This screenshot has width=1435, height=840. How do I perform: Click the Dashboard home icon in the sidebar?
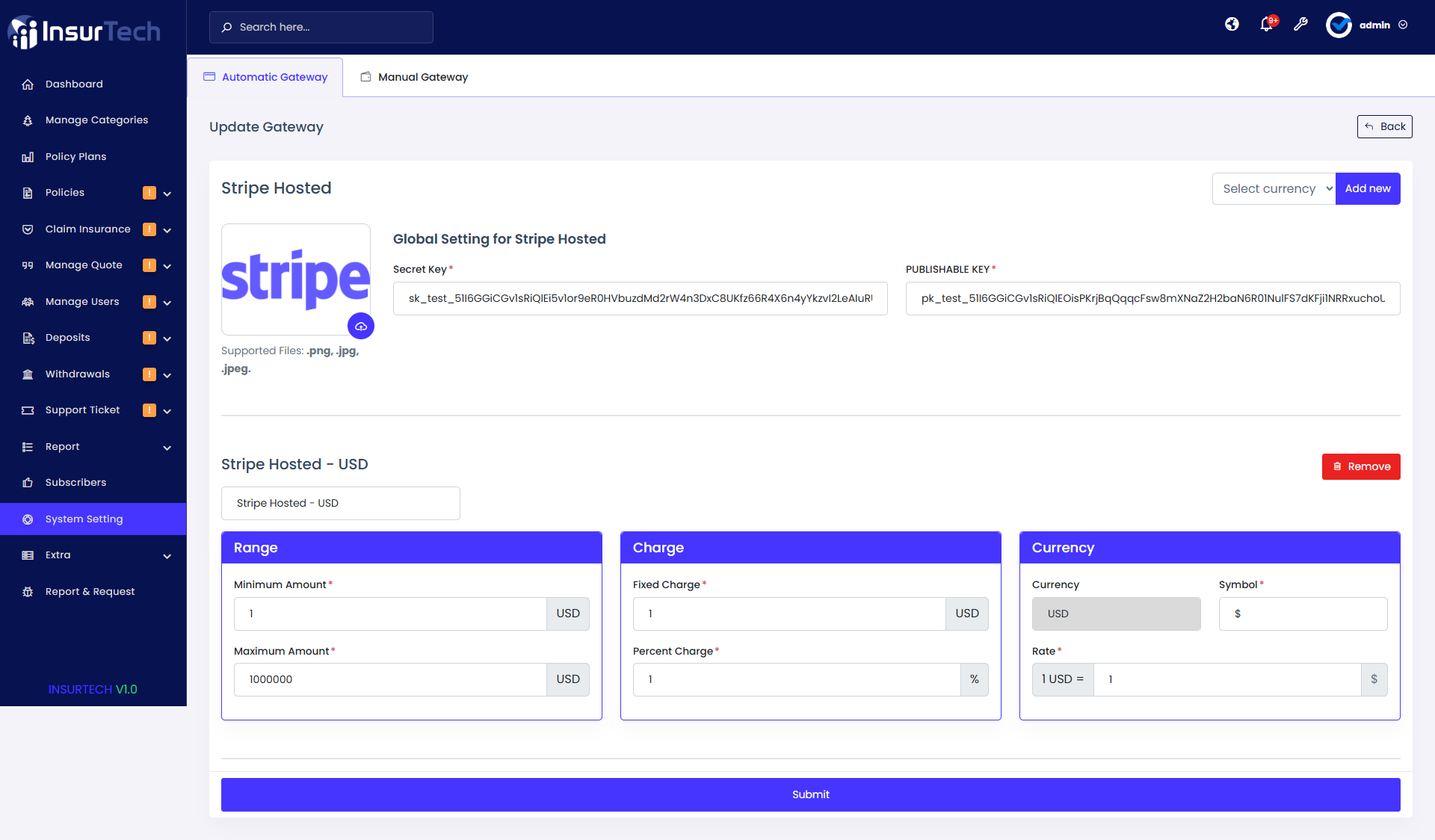[x=28, y=84]
